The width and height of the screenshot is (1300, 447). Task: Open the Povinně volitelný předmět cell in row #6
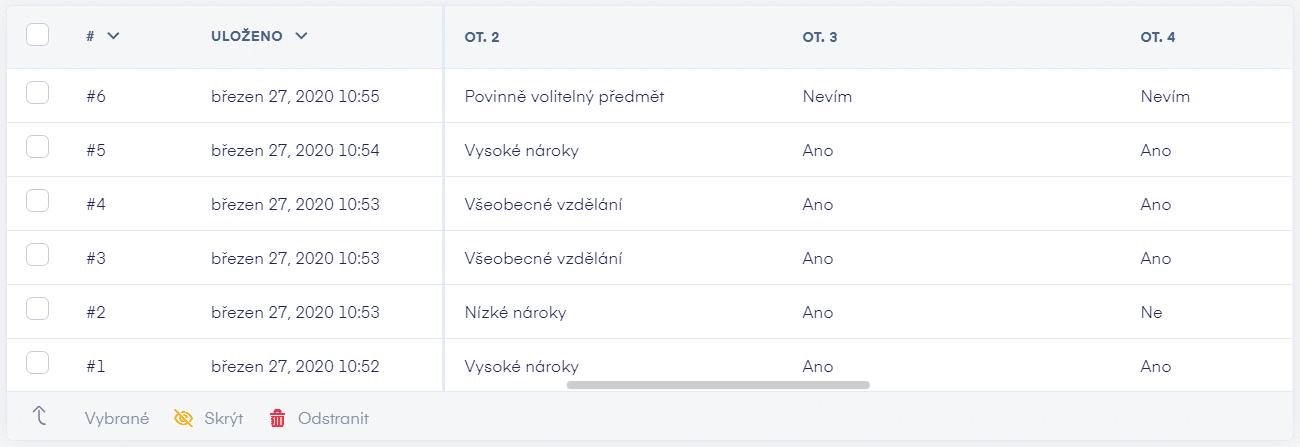564,97
